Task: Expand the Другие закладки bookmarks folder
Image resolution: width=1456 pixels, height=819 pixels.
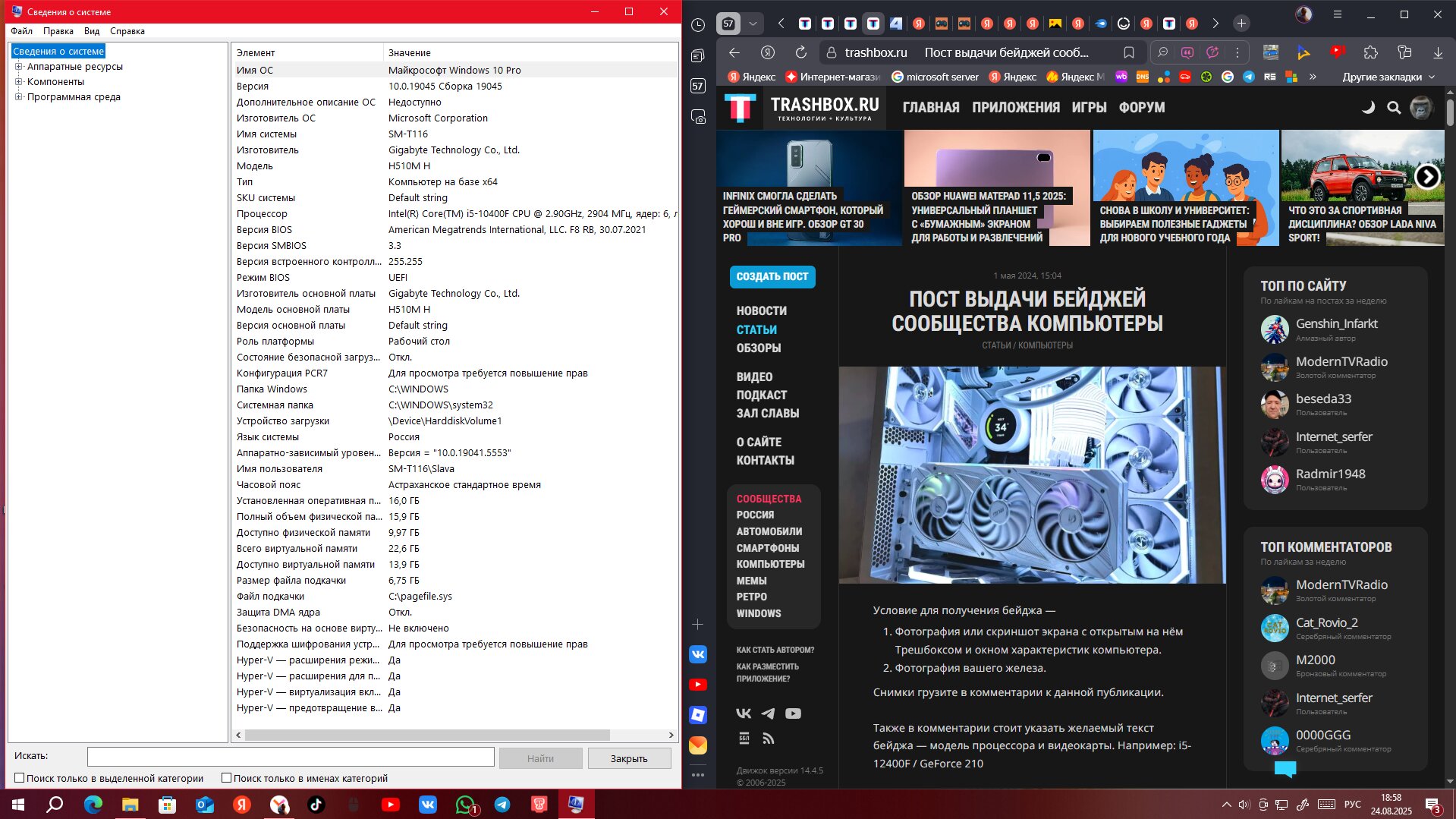Action: 1388,77
